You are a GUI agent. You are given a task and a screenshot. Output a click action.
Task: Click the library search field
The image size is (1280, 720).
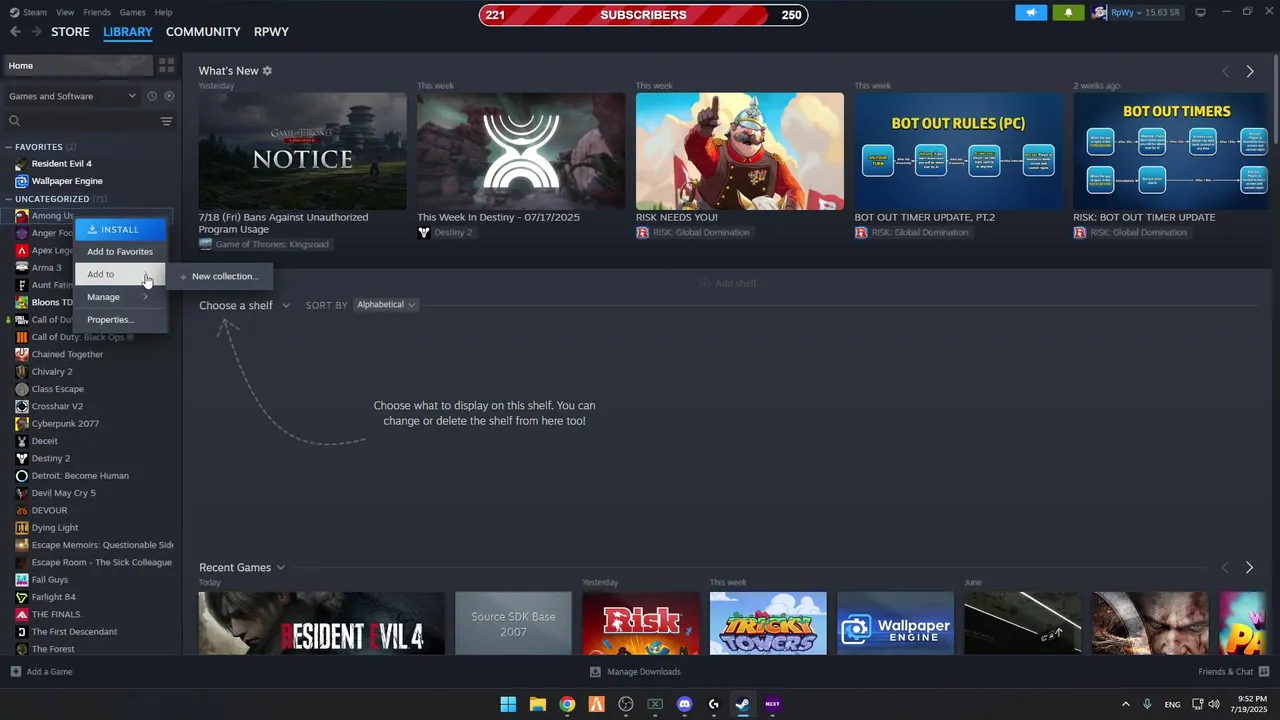click(x=80, y=121)
